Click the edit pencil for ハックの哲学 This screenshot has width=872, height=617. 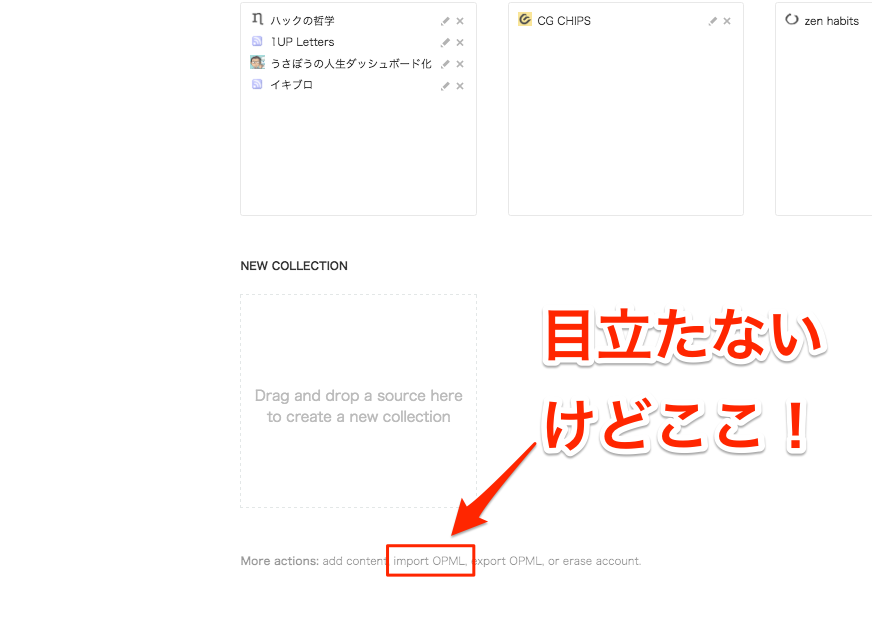[445, 21]
